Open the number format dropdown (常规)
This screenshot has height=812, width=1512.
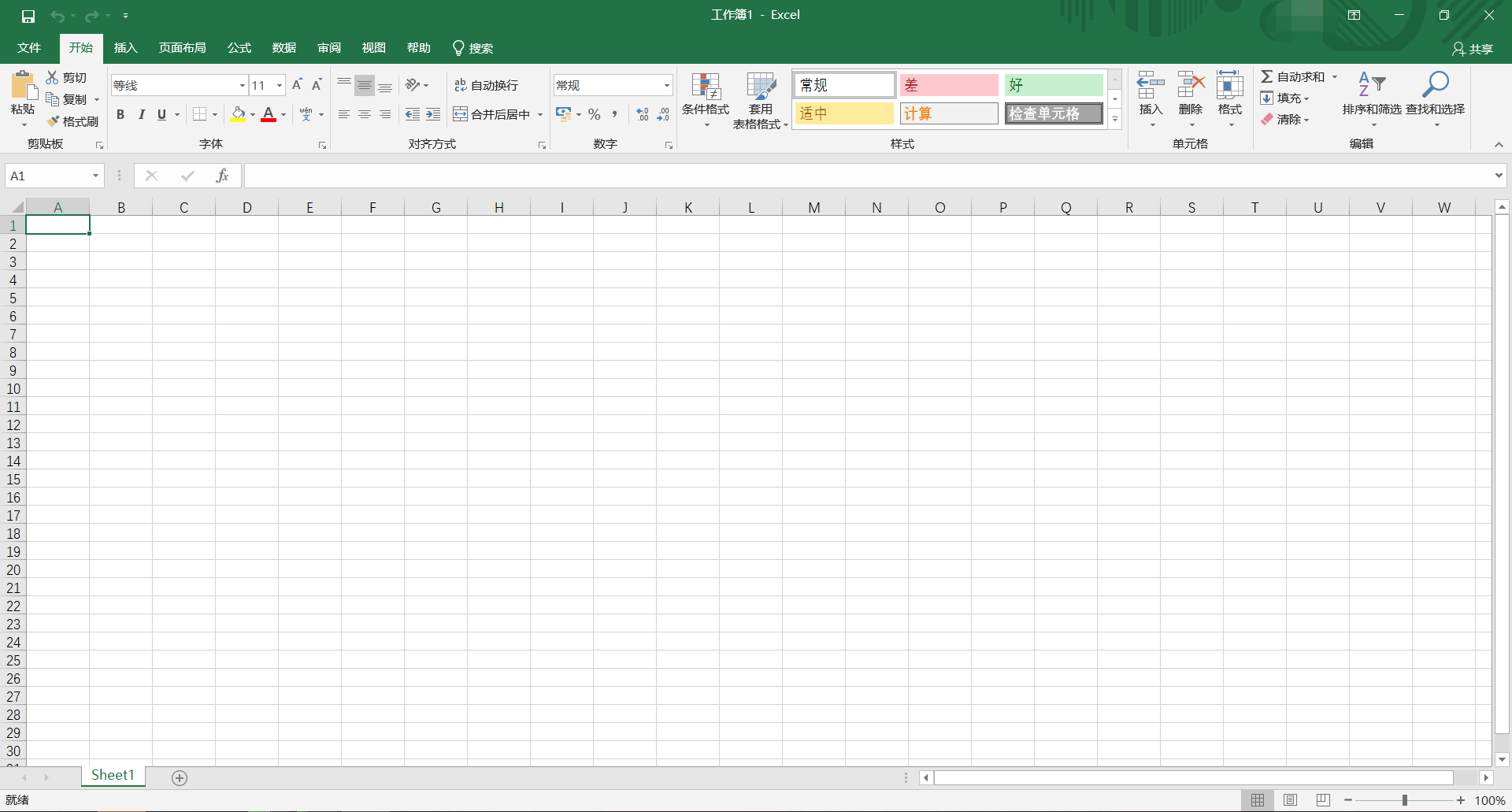pyautogui.click(x=666, y=85)
